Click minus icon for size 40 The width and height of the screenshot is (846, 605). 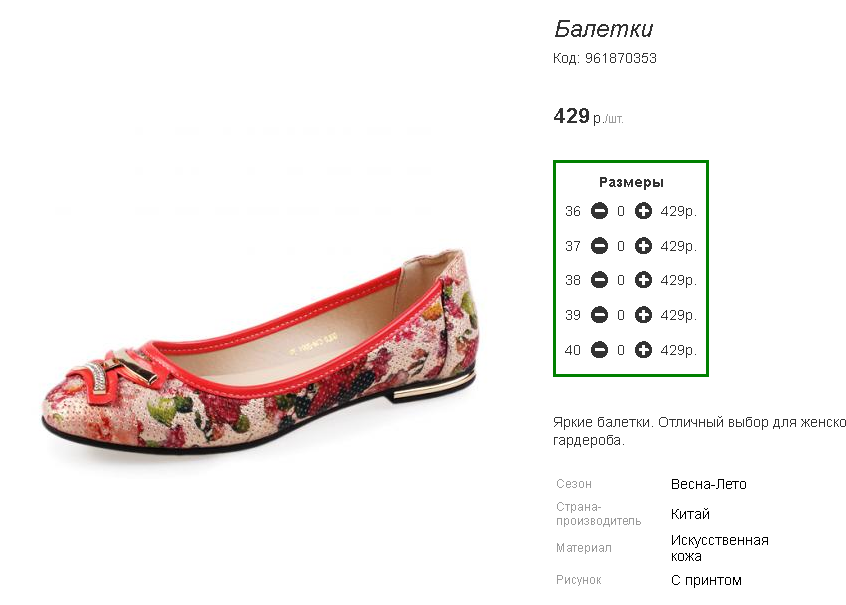[599, 350]
